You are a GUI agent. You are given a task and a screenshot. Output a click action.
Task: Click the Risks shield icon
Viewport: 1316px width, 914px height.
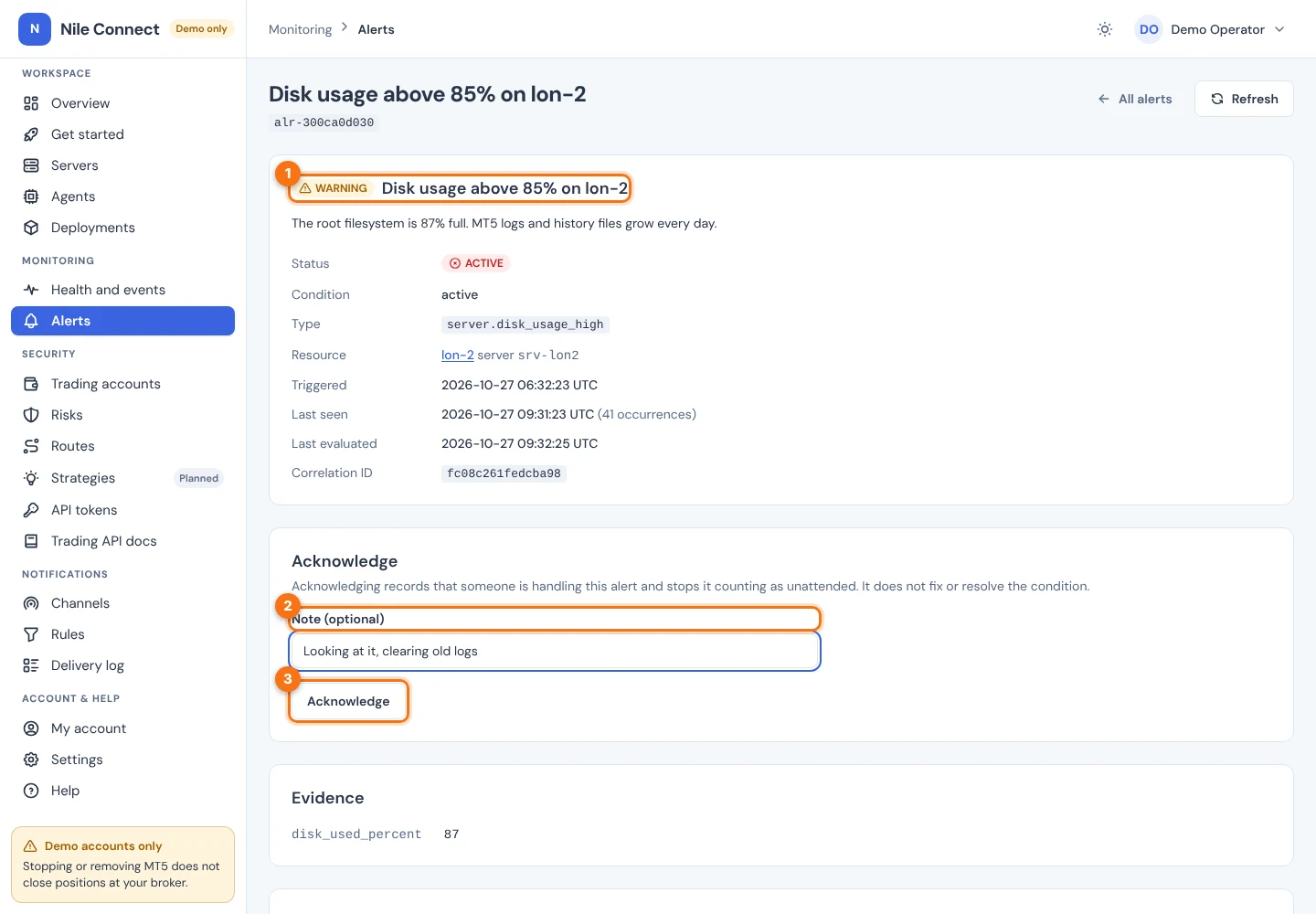coord(31,415)
